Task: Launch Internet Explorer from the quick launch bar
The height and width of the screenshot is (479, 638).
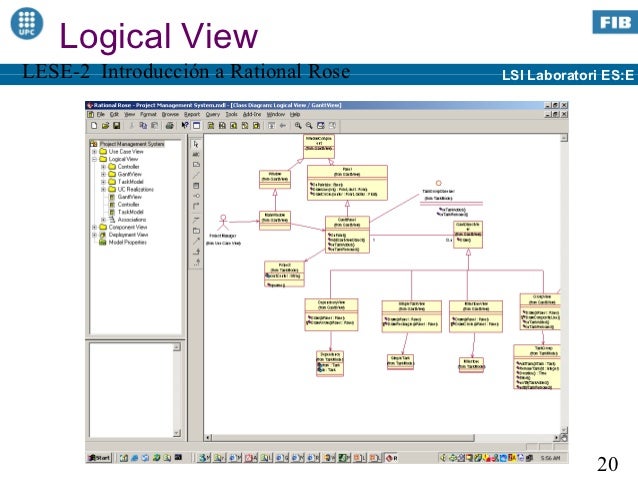Action: click(x=135, y=458)
